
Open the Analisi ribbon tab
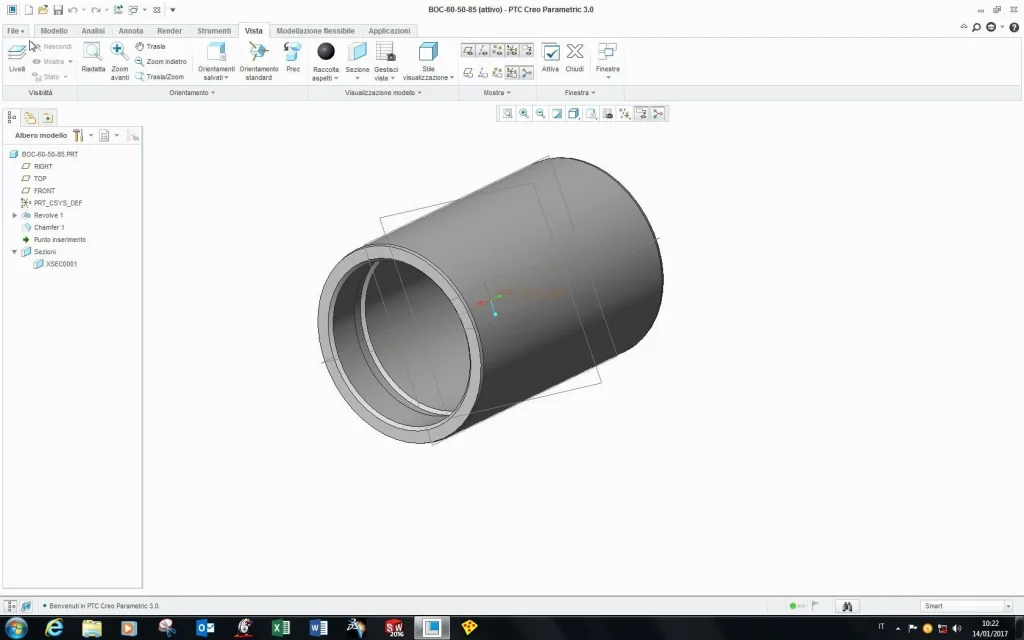pyautogui.click(x=93, y=31)
